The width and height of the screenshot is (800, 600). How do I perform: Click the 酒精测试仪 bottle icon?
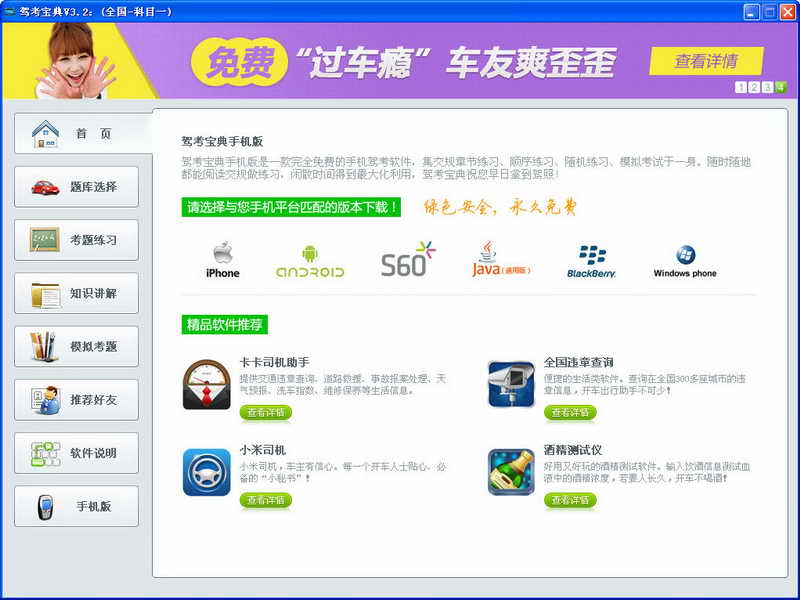[511, 472]
